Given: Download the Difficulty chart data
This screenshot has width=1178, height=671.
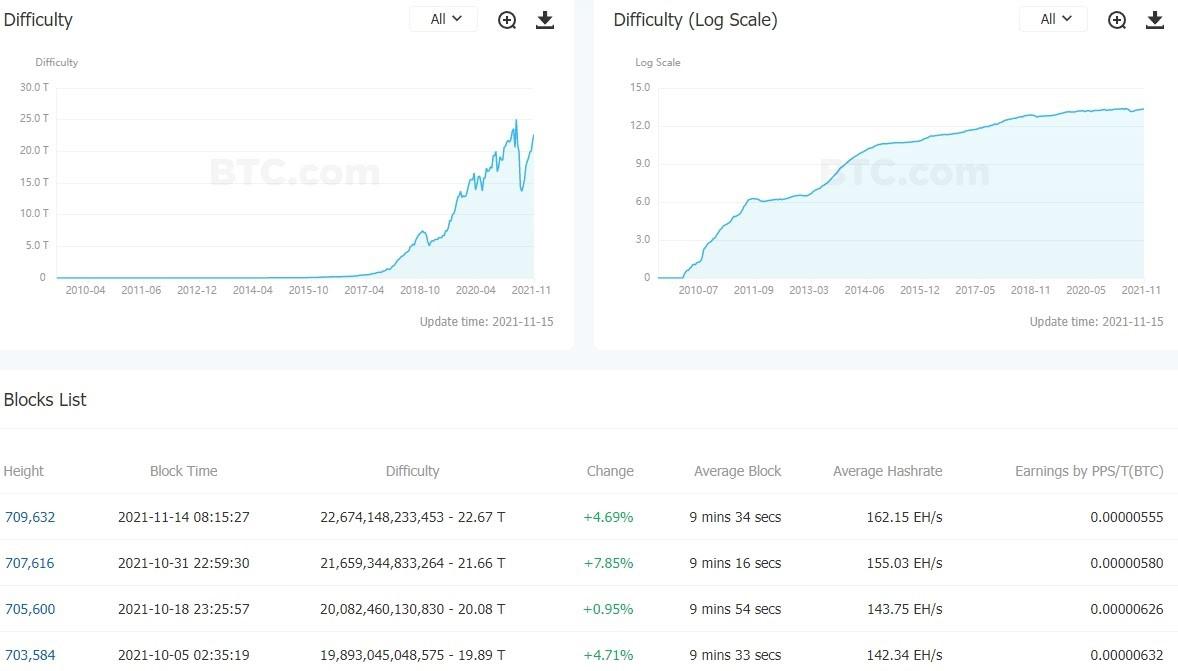Looking at the screenshot, I should (545, 20).
